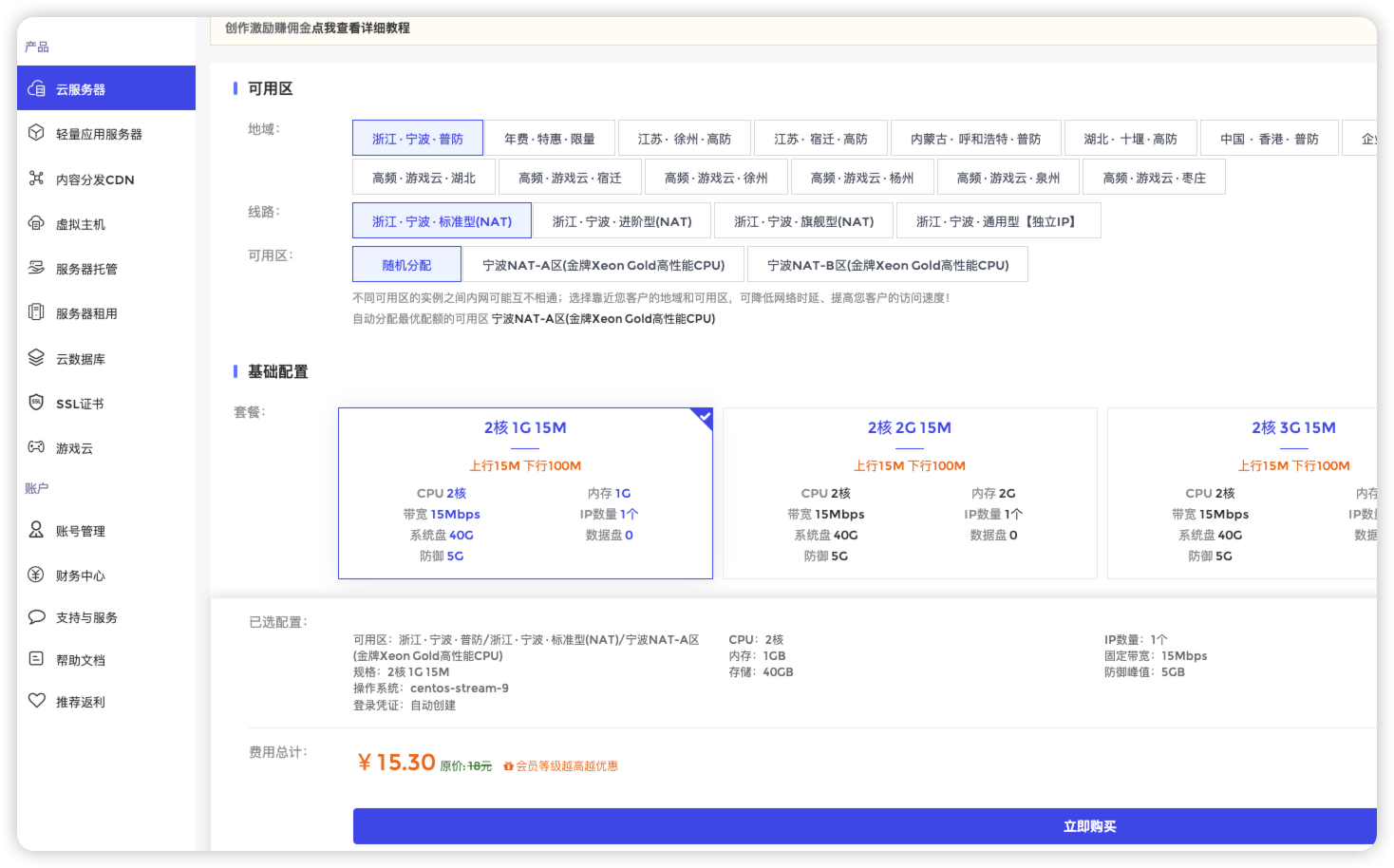Click the 云服务器 cloud server sidebar icon
This screenshot has height=868, width=1394.
36,88
